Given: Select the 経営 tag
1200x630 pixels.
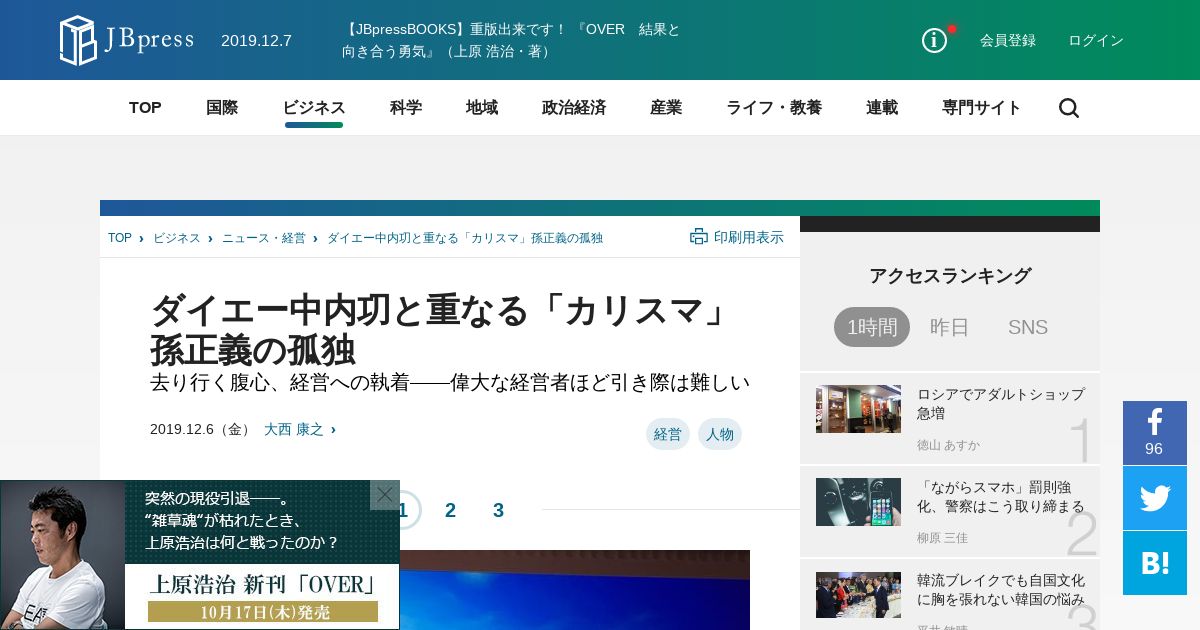Looking at the screenshot, I should pyautogui.click(x=668, y=434).
